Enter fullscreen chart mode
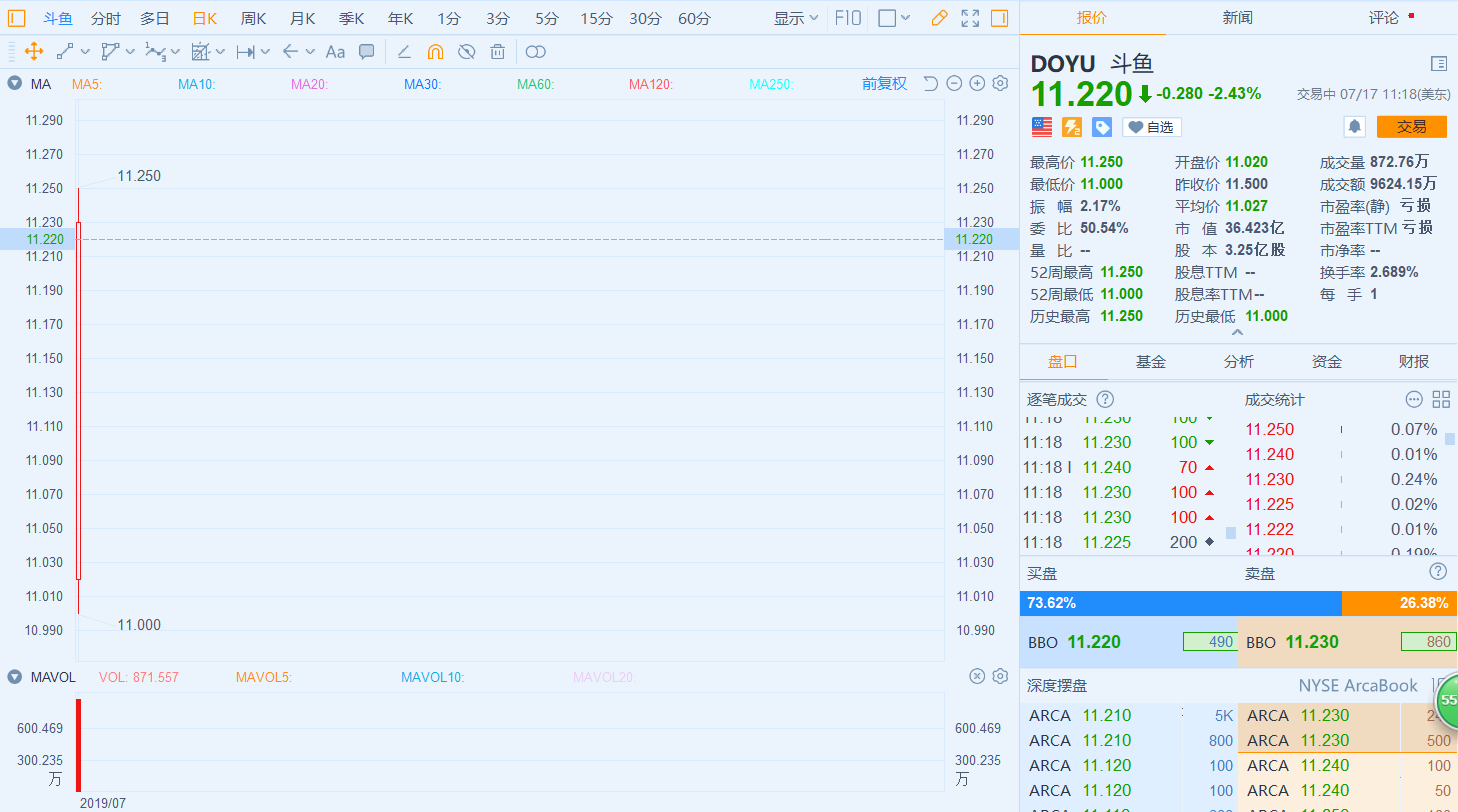 coord(970,18)
